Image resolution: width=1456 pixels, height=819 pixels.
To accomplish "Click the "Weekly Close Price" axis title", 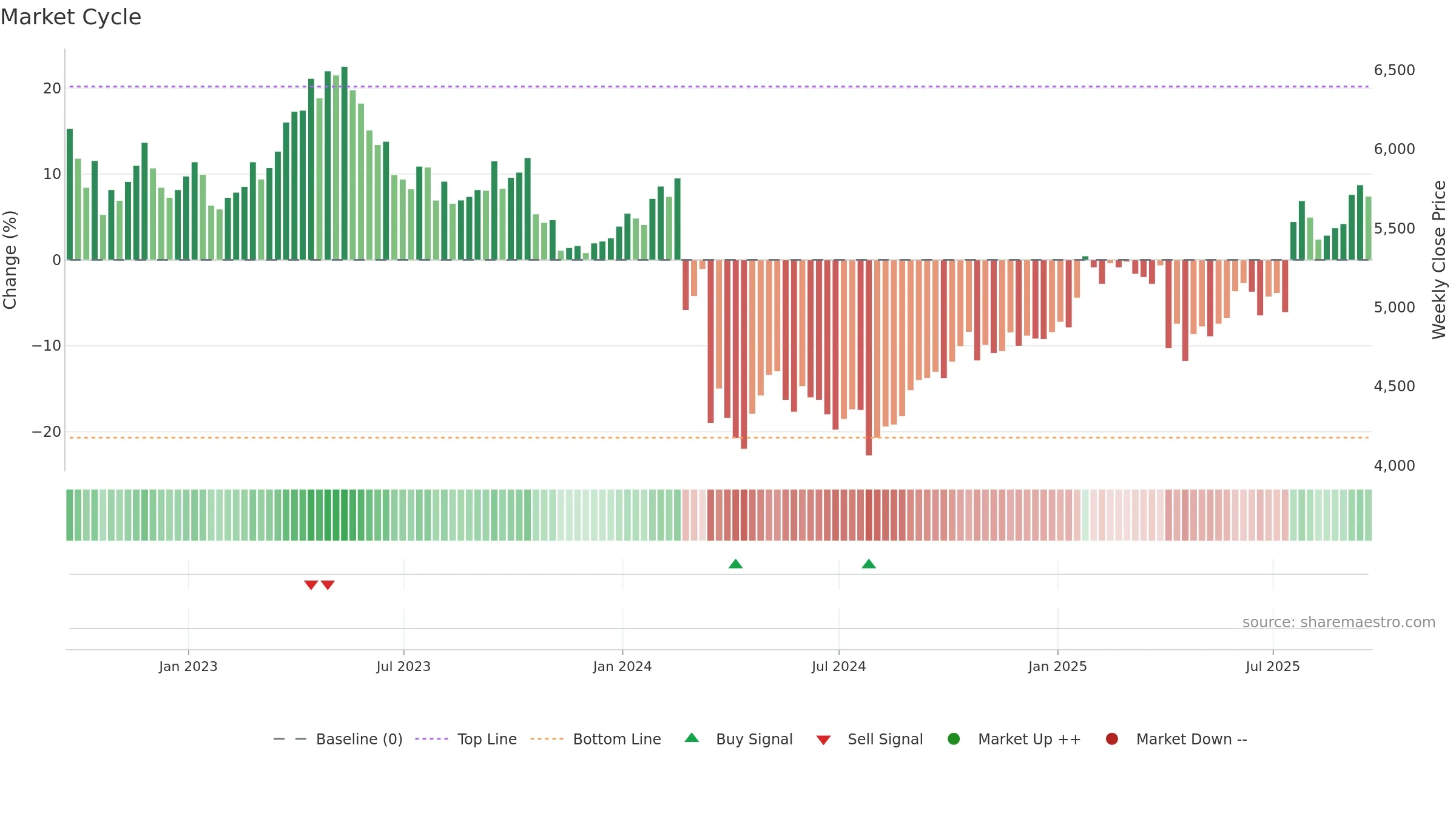I will click(1439, 260).
